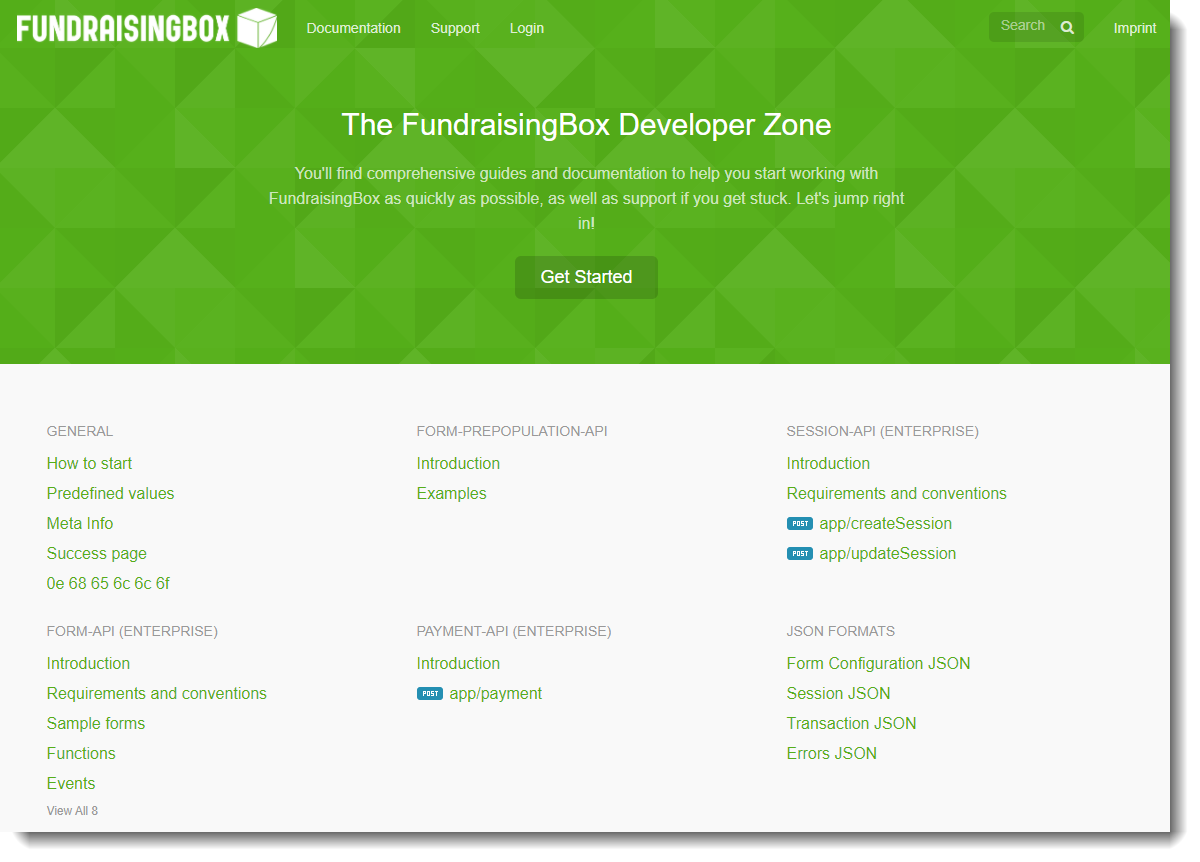Open the Sample forms page
Screen dimensions: 1200x862
tap(95, 723)
